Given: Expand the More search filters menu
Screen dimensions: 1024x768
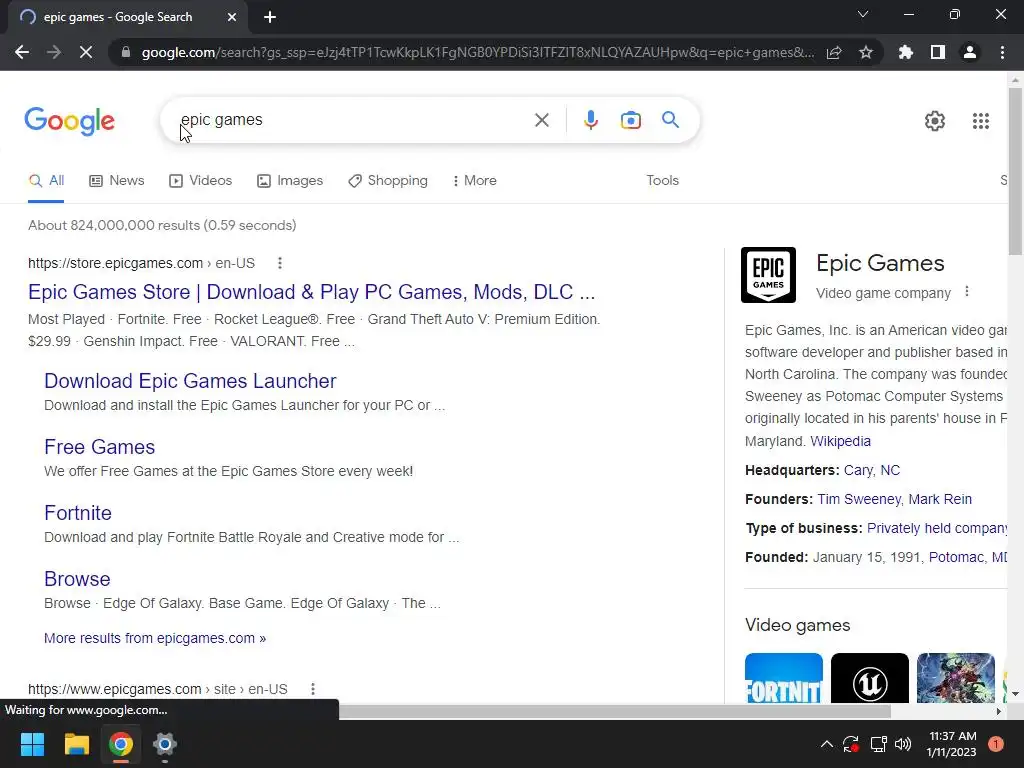Looking at the screenshot, I should [475, 180].
